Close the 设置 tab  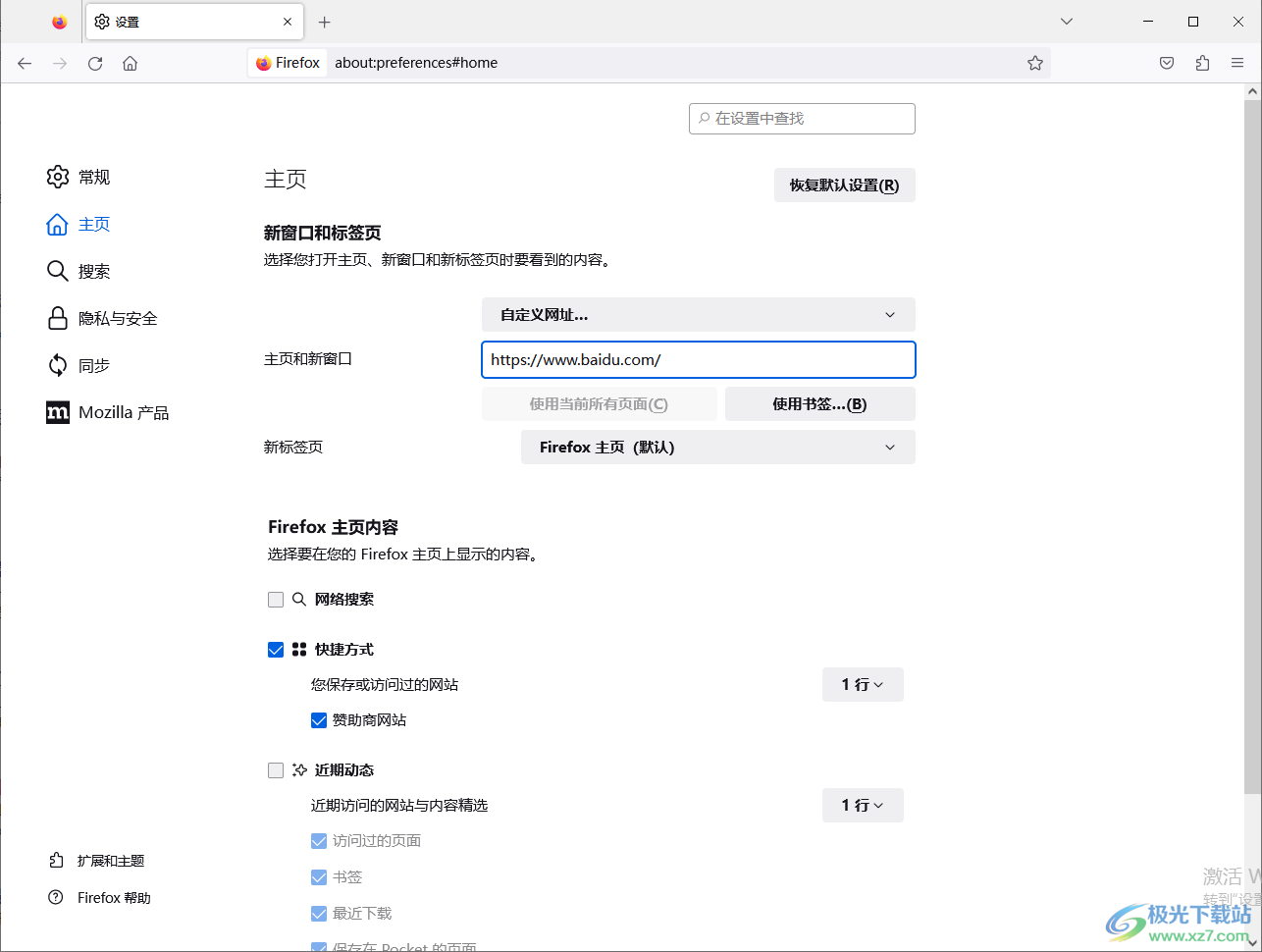tap(288, 22)
